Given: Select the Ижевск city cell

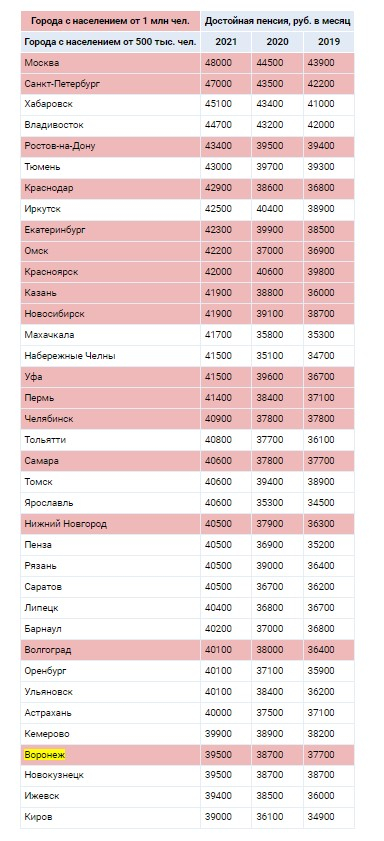Looking at the screenshot, I should point(110,796).
